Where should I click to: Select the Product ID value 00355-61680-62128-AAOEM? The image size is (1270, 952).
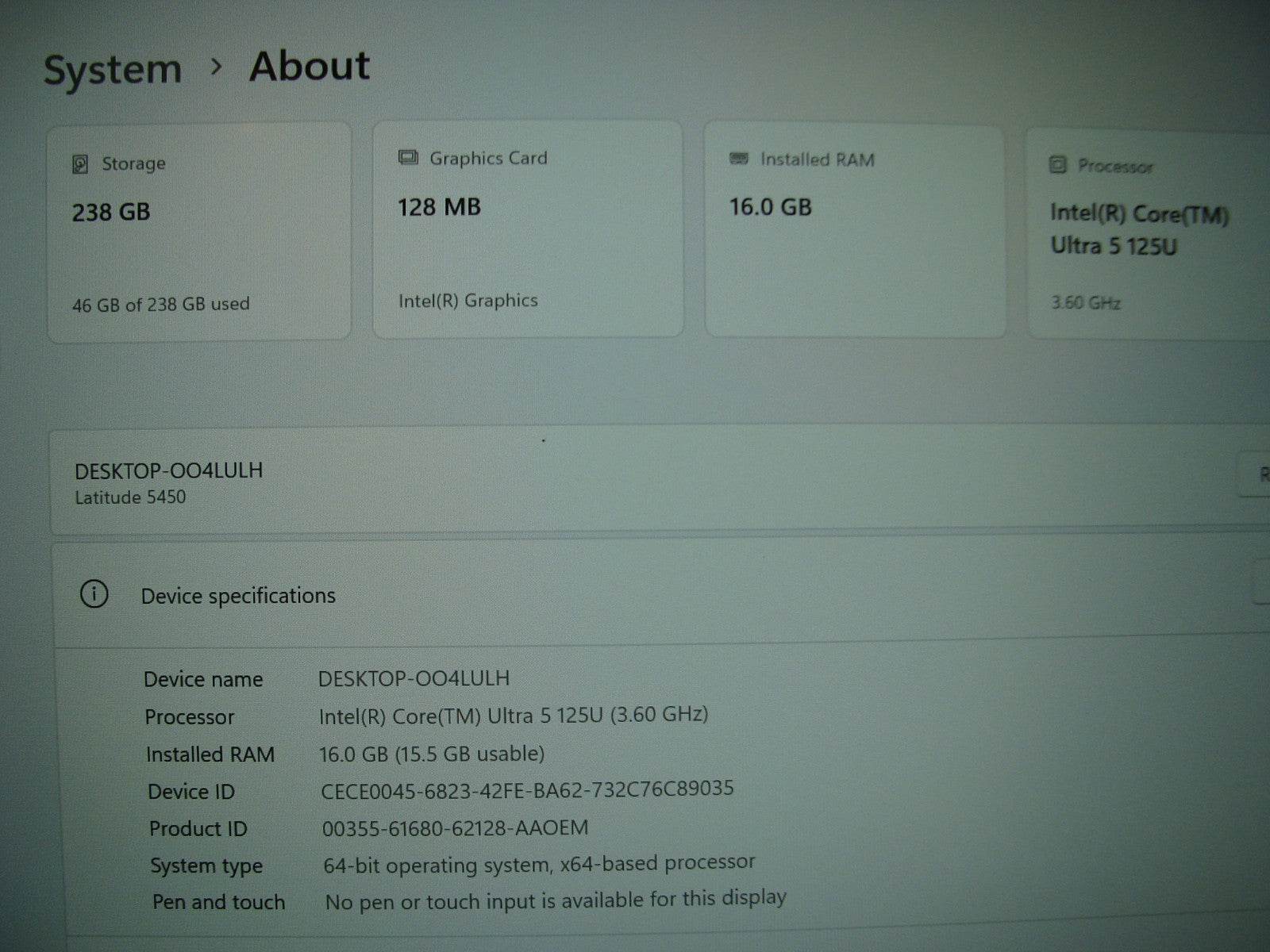coord(455,828)
